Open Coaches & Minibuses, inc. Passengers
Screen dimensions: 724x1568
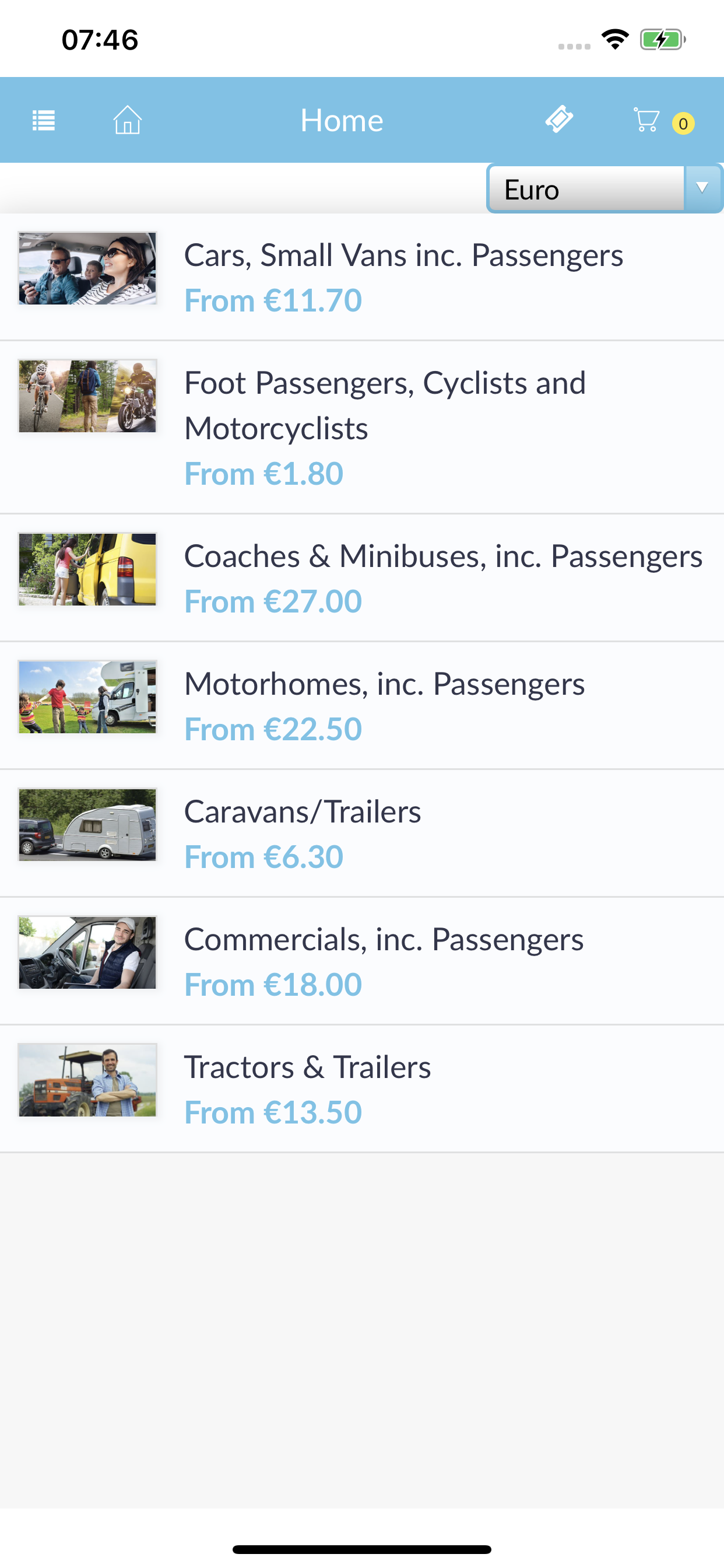point(362,577)
